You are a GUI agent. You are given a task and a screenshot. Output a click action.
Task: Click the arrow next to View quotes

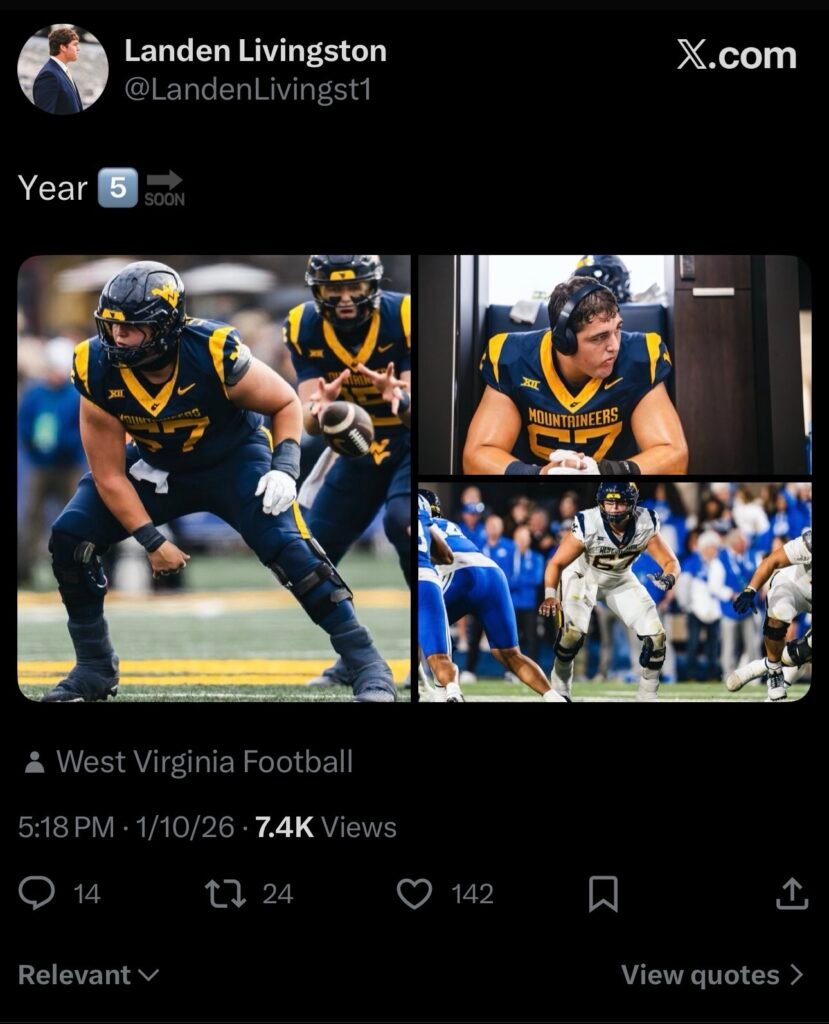(796, 975)
